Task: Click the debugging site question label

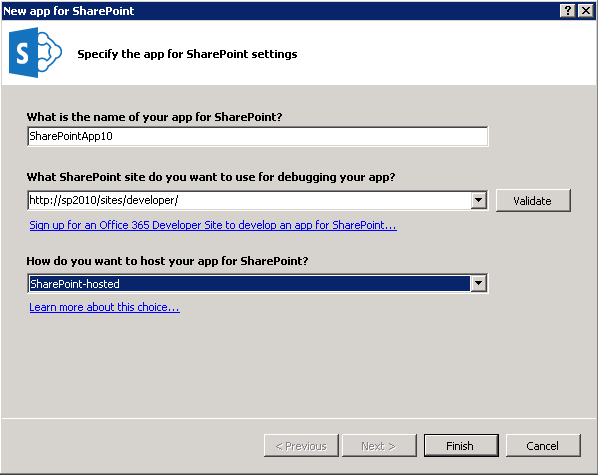Action: point(211,177)
